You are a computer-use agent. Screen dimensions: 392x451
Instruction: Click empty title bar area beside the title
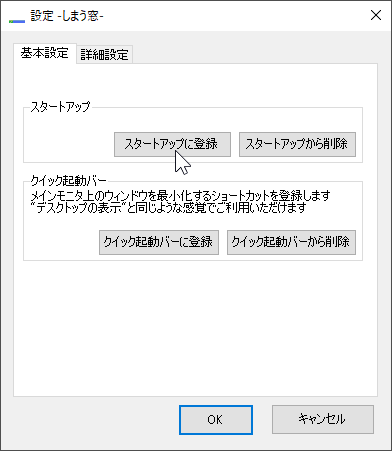point(233,16)
